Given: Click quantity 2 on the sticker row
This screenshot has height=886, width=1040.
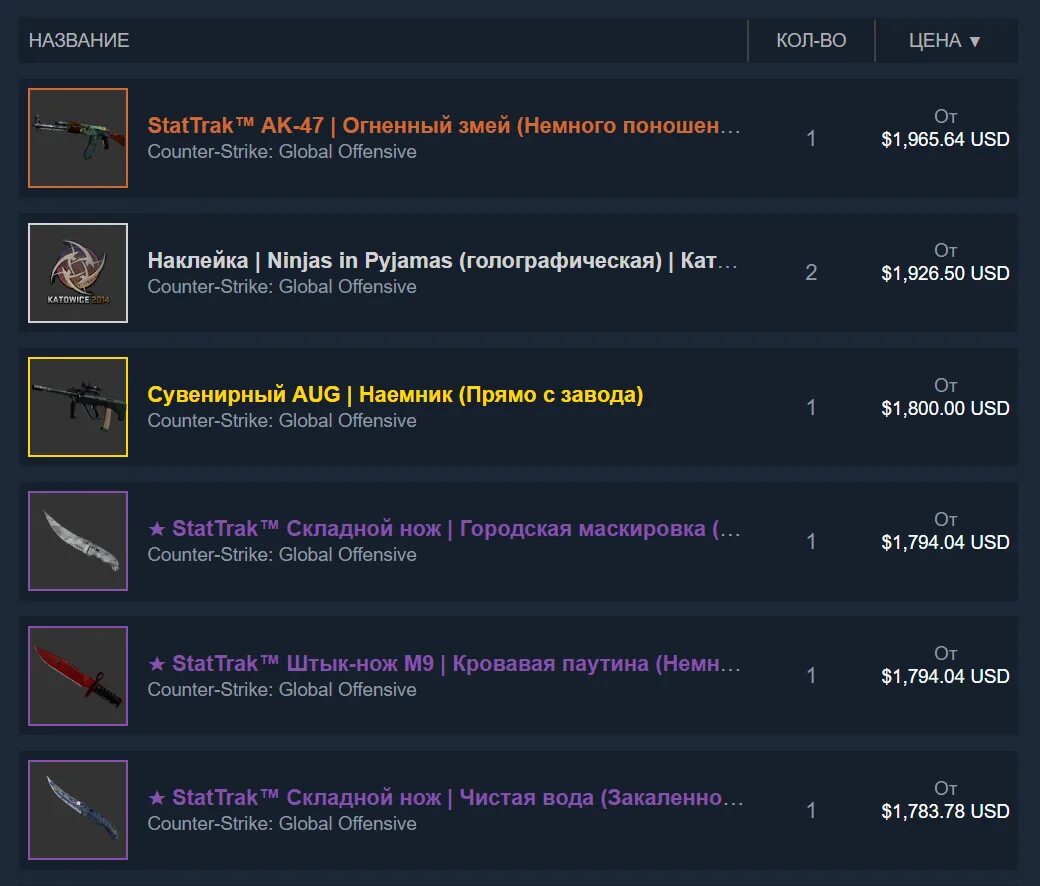Looking at the screenshot, I should pos(811,273).
